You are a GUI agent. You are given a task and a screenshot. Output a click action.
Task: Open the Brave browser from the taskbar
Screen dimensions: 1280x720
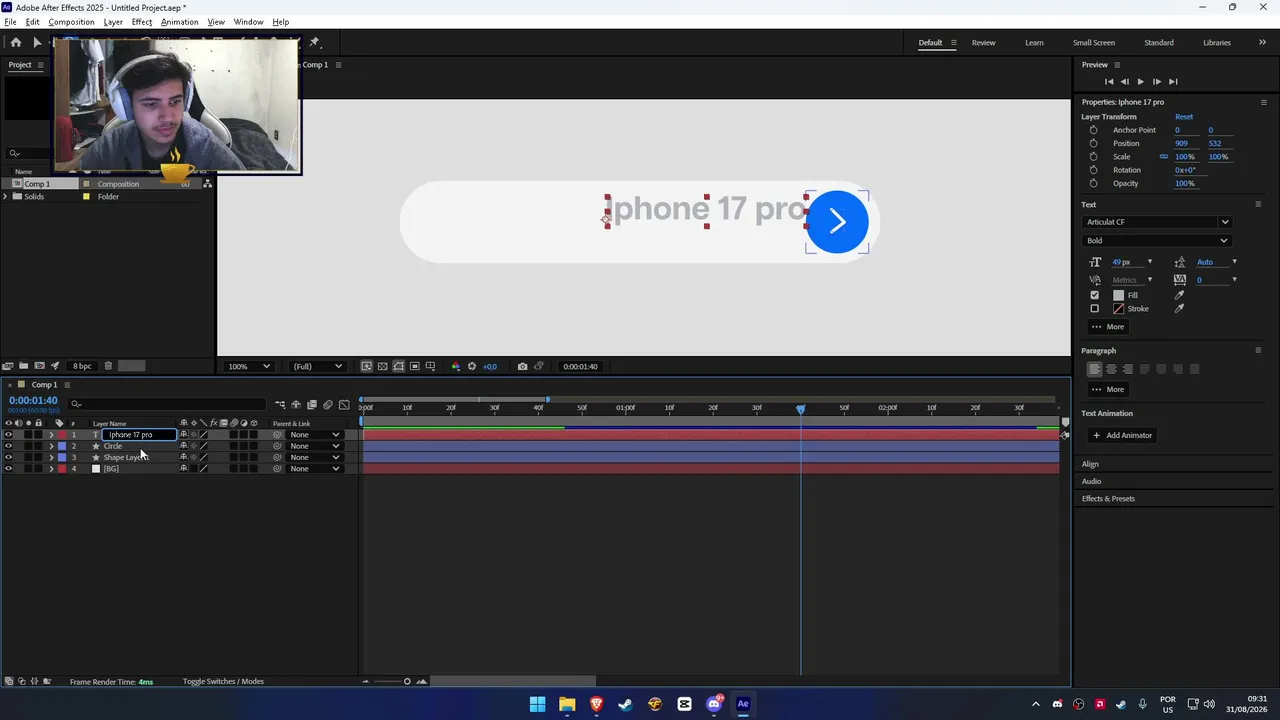[597, 704]
